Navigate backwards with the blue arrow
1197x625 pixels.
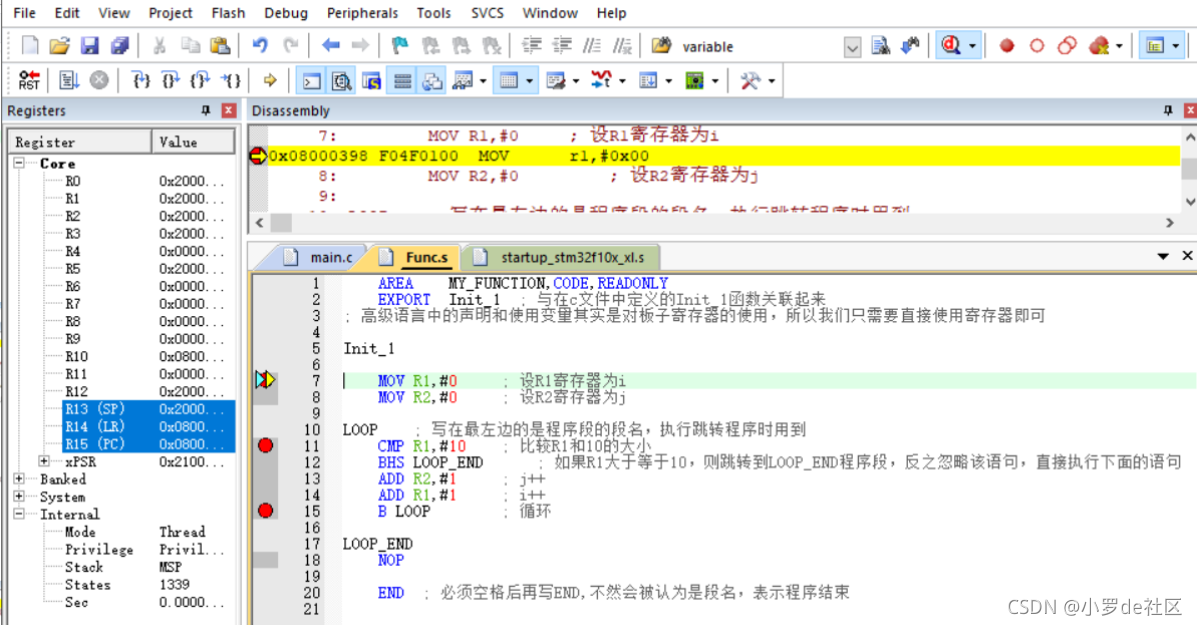331,46
